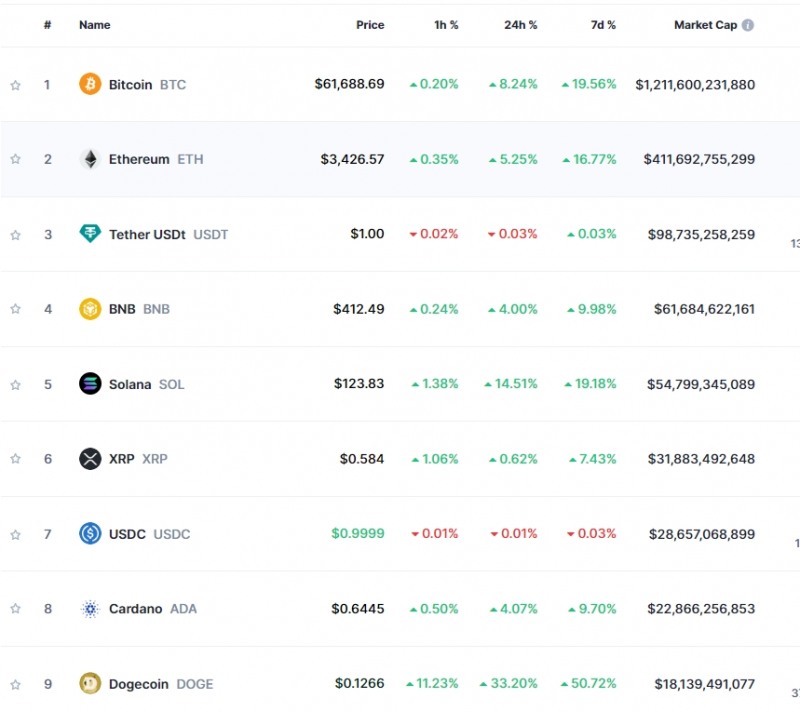Click the Dogecoin logo icon
Screen dimensions: 800x712
click(x=90, y=684)
